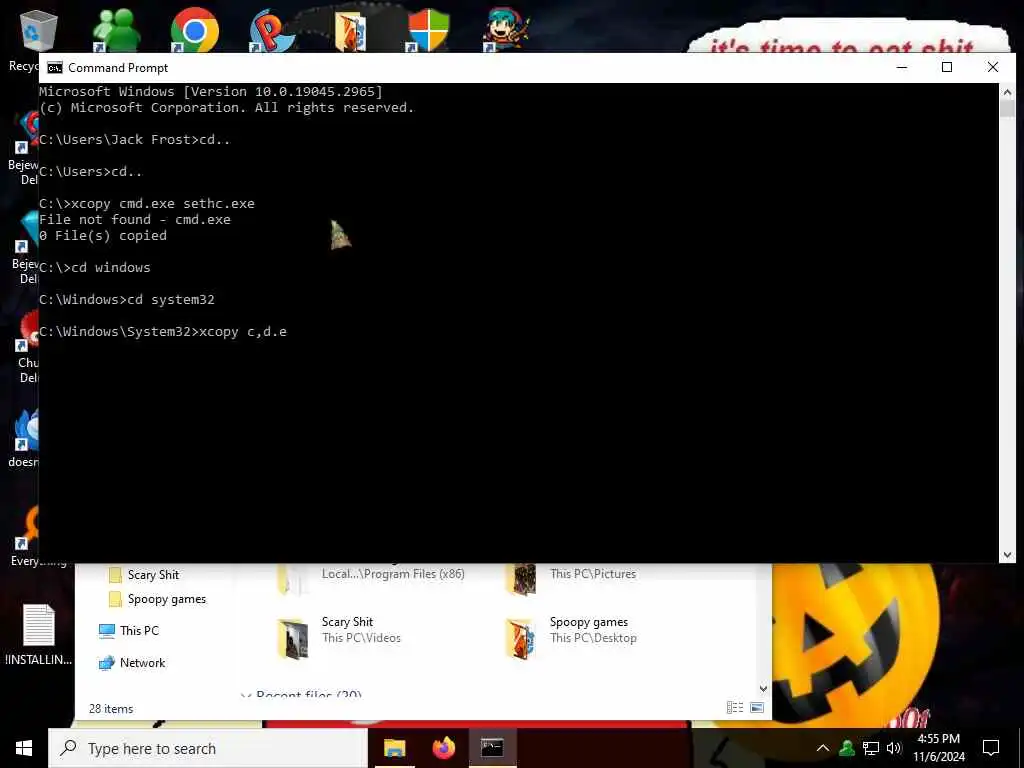The width and height of the screenshot is (1024, 768).
Task: Click the Command Prompt taskbar button
Action: point(492,748)
